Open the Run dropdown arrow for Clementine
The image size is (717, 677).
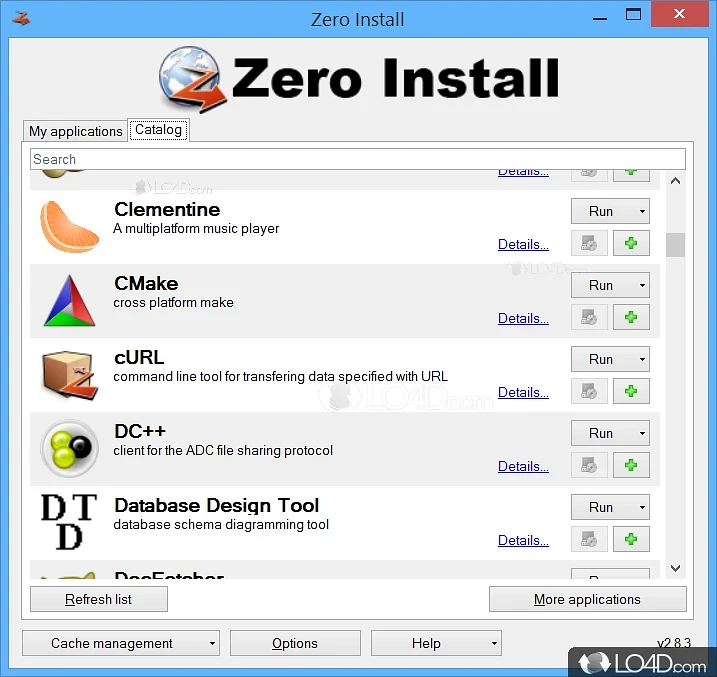642,211
